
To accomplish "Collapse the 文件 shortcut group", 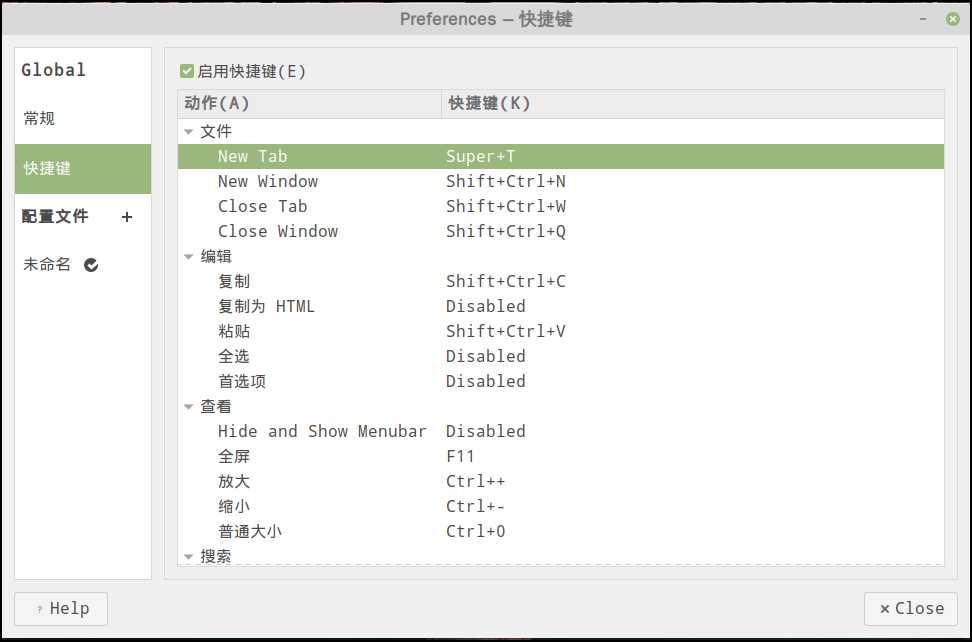I will 188,132.
